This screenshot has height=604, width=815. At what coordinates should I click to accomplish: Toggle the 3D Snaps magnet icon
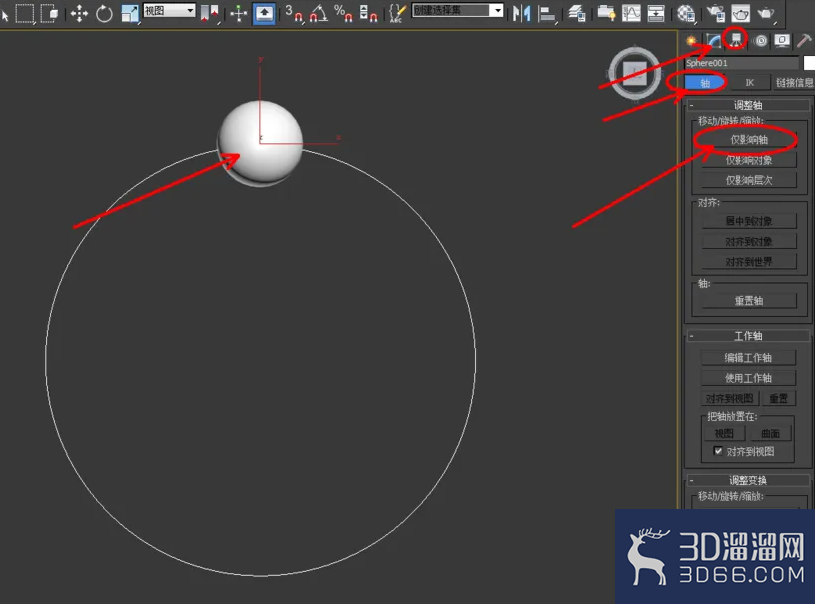[294, 13]
